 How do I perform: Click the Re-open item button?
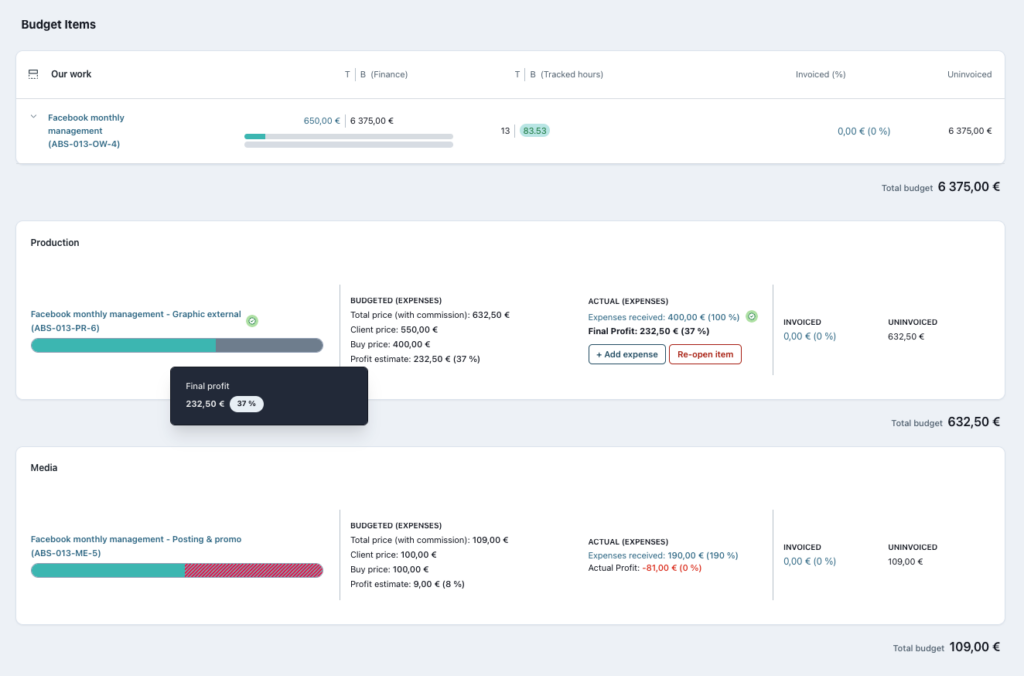(705, 354)
